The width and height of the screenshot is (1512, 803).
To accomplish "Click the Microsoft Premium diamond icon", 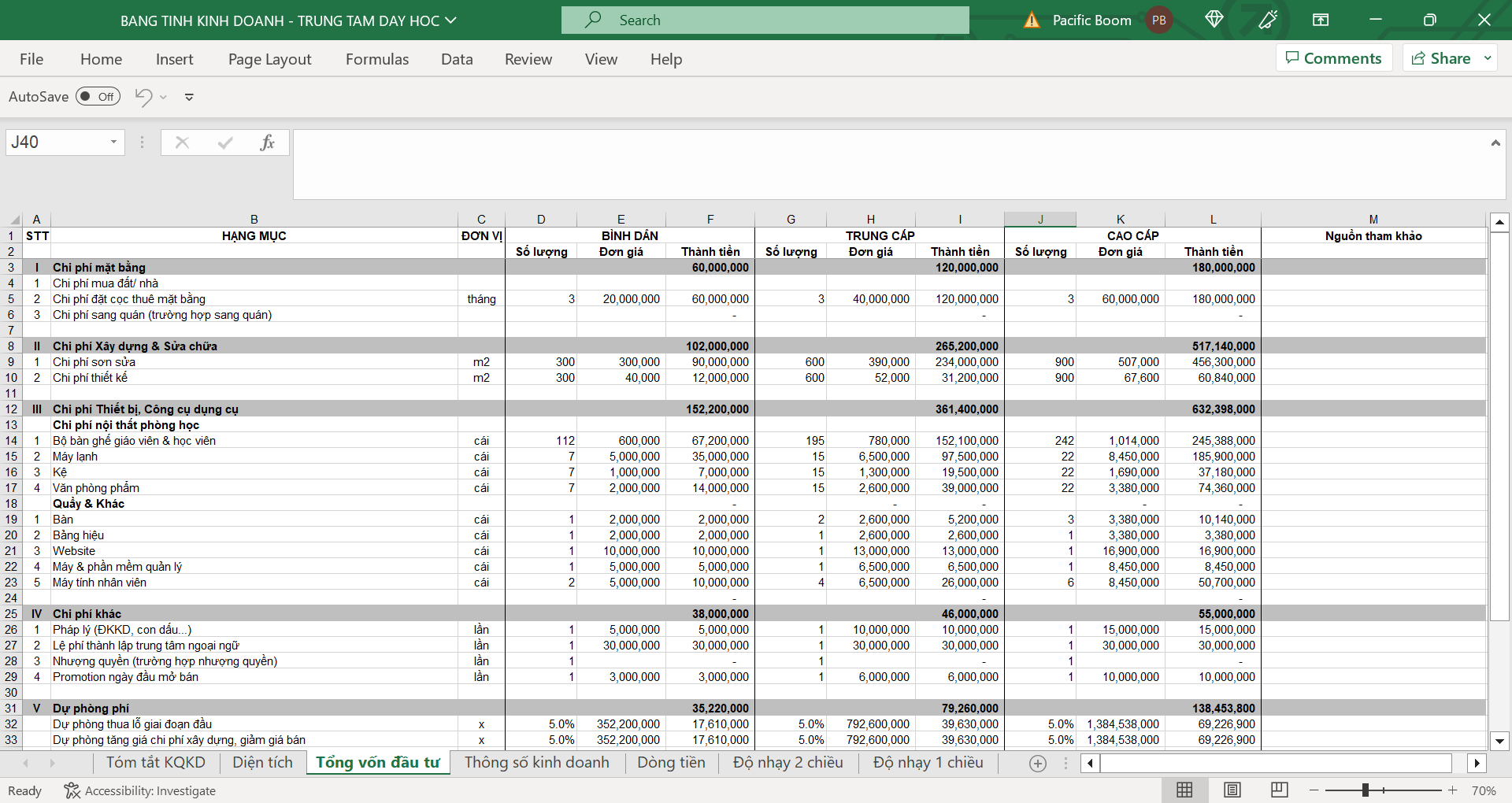I will [1214, 20].
